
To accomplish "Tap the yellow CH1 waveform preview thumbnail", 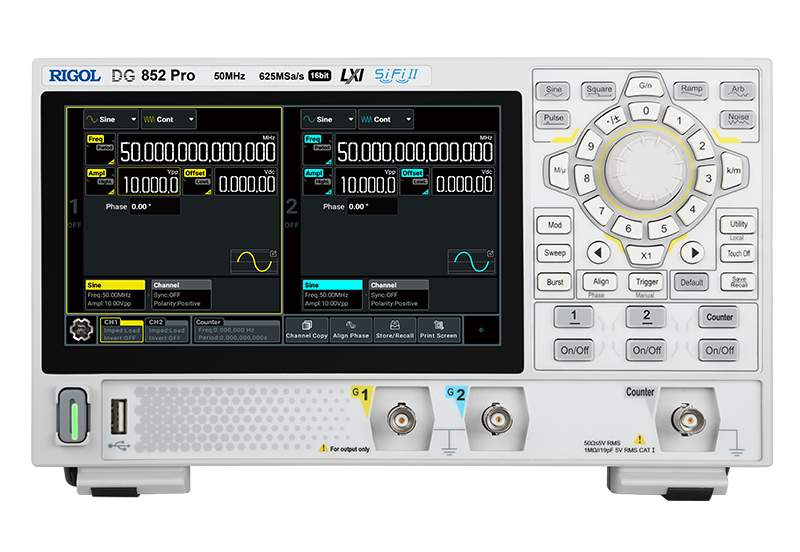I will pyautogui.click(x=254, y=261).
